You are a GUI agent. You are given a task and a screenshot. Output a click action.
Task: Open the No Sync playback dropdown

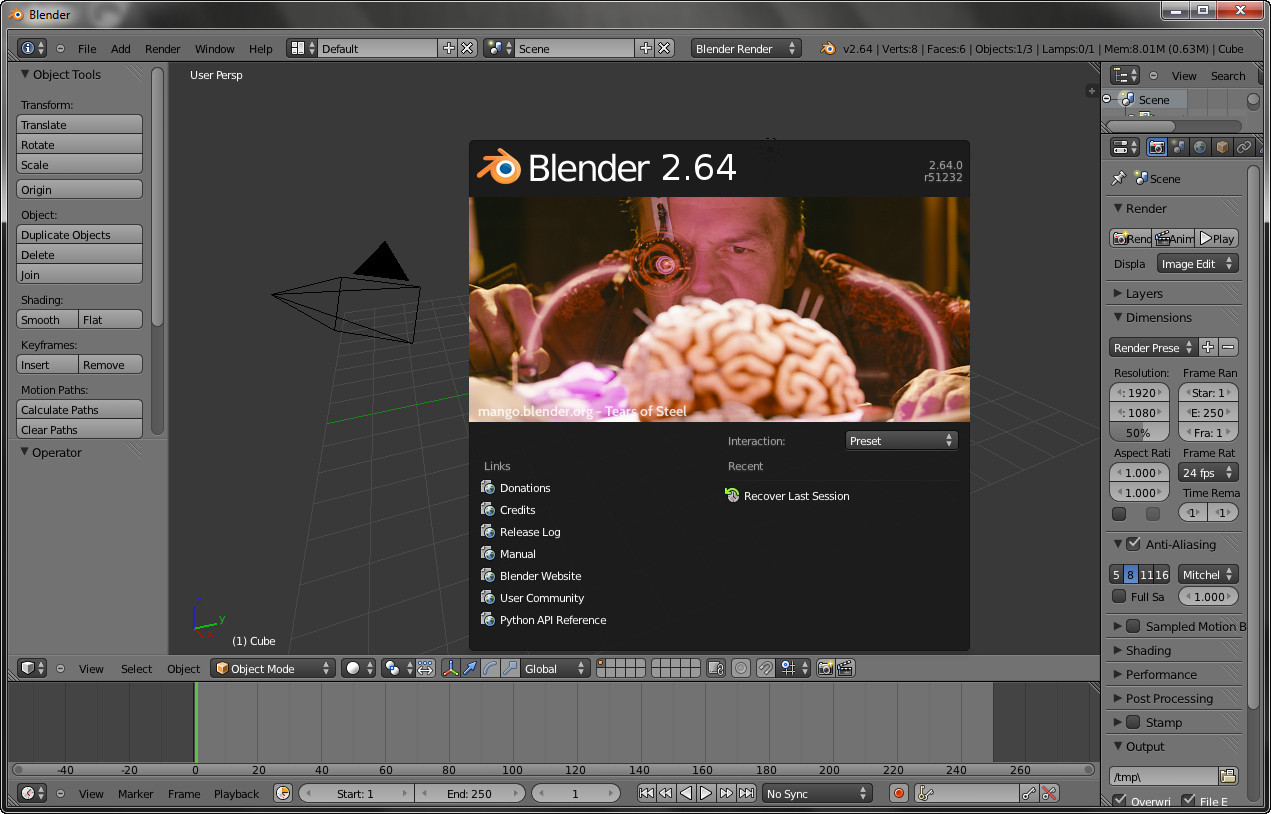[x=816, y=793]
